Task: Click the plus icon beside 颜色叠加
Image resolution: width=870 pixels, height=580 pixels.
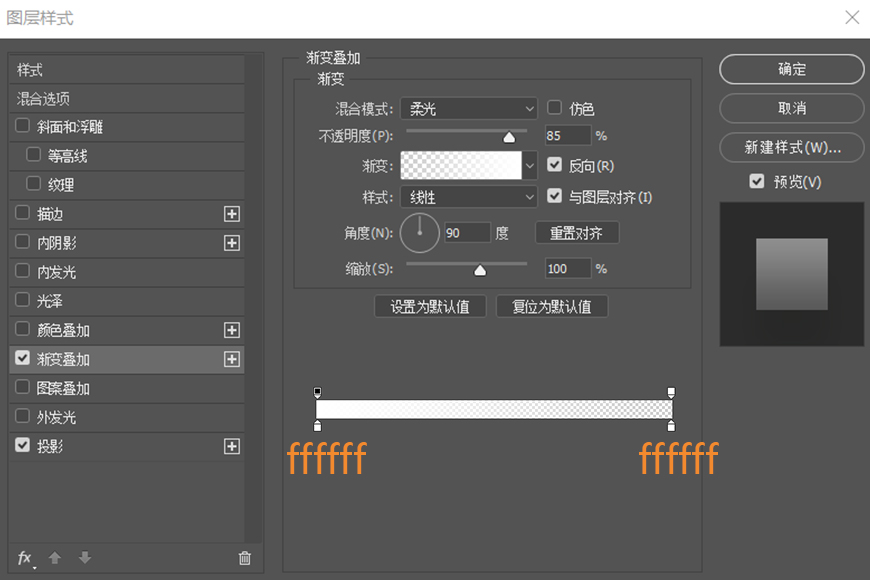Action: [x=234, y=329]
